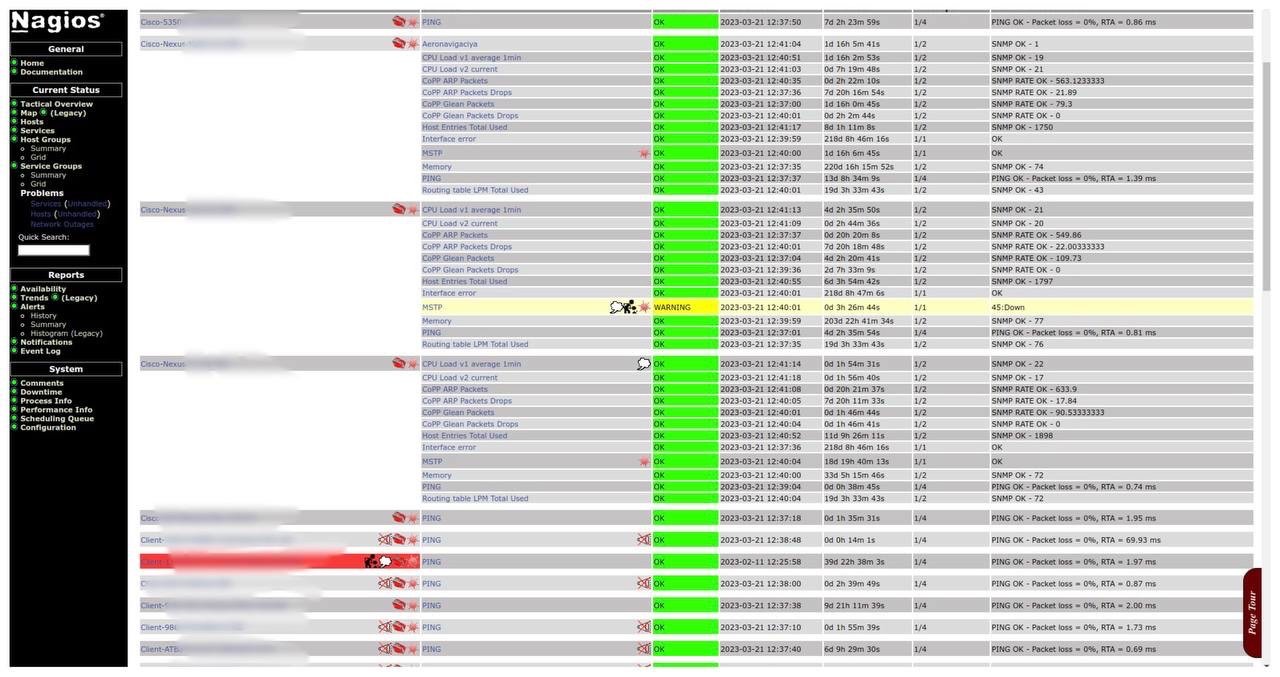Open Alerts Histogram (Legacy)
1280x677 pixels.
click(66, 334)
